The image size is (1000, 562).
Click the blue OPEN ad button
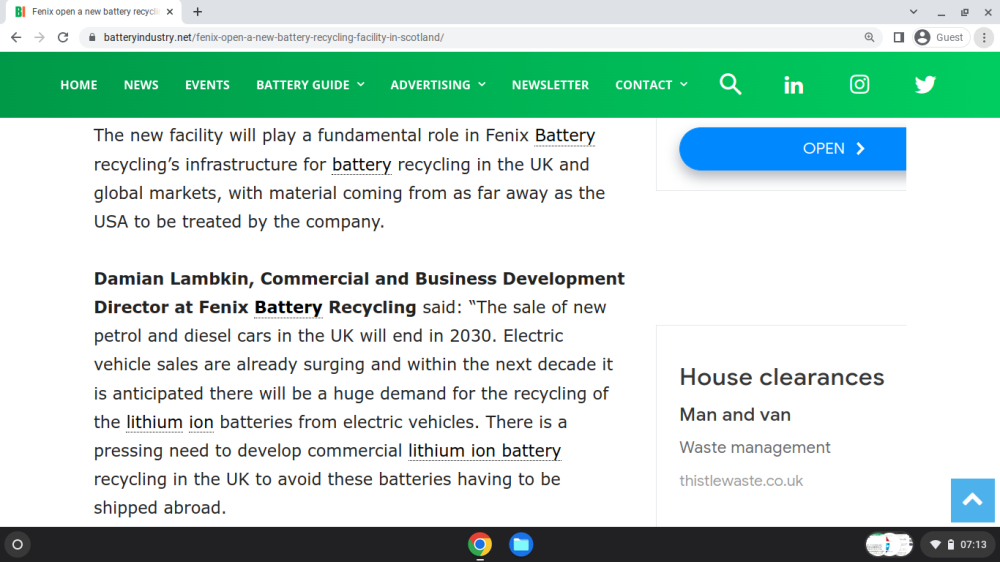pos(793,149)
